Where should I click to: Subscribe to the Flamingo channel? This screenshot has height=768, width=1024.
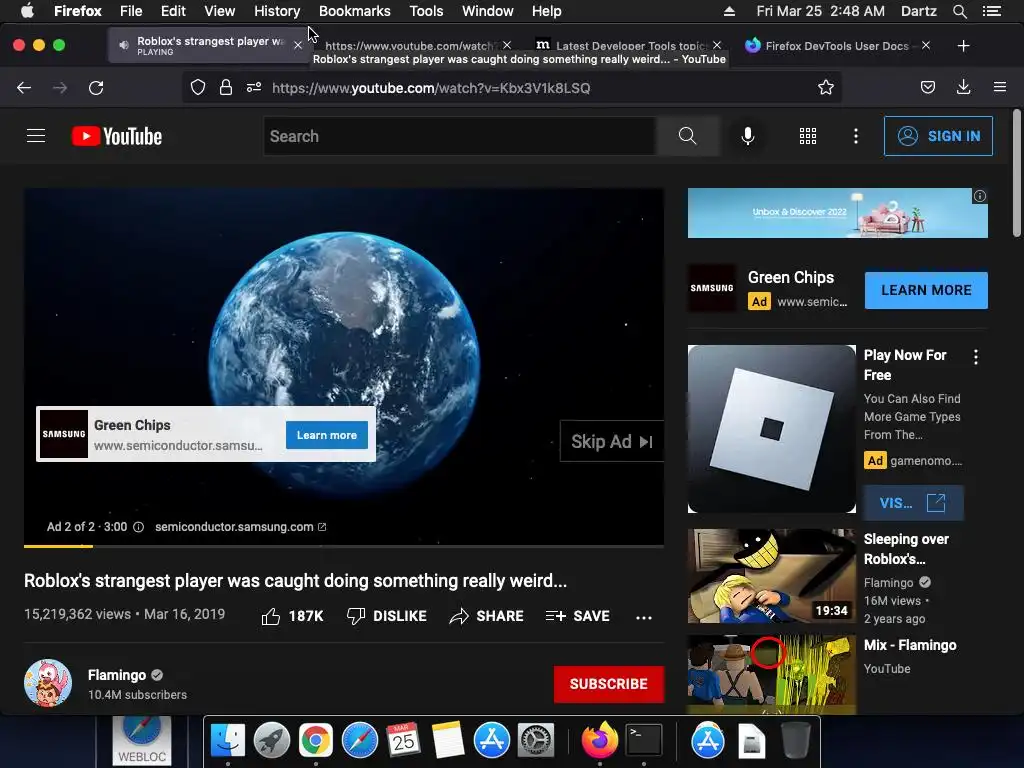[x=609, y=684]
